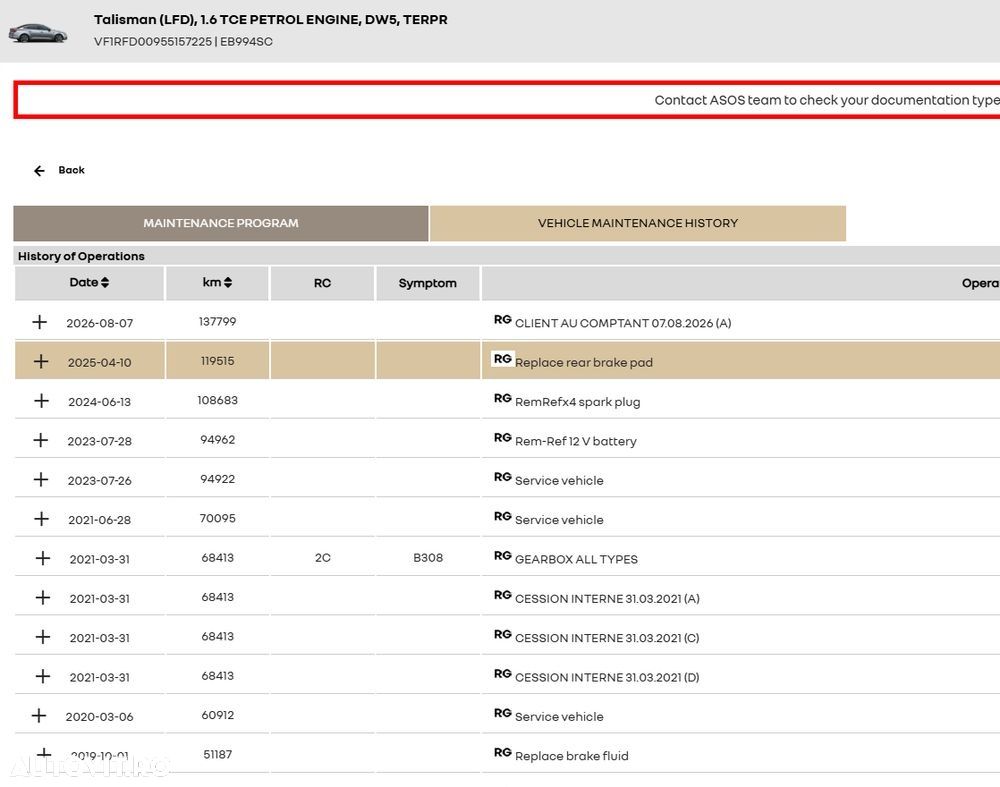Expand the 2026-08-07 operation row

tap(40, 322)
